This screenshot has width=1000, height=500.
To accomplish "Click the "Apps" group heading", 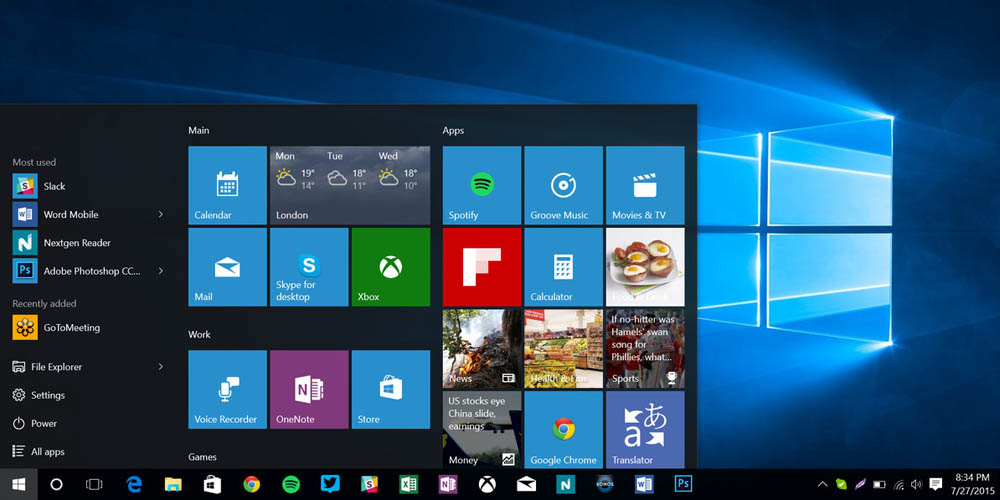I will coord(453,131).
